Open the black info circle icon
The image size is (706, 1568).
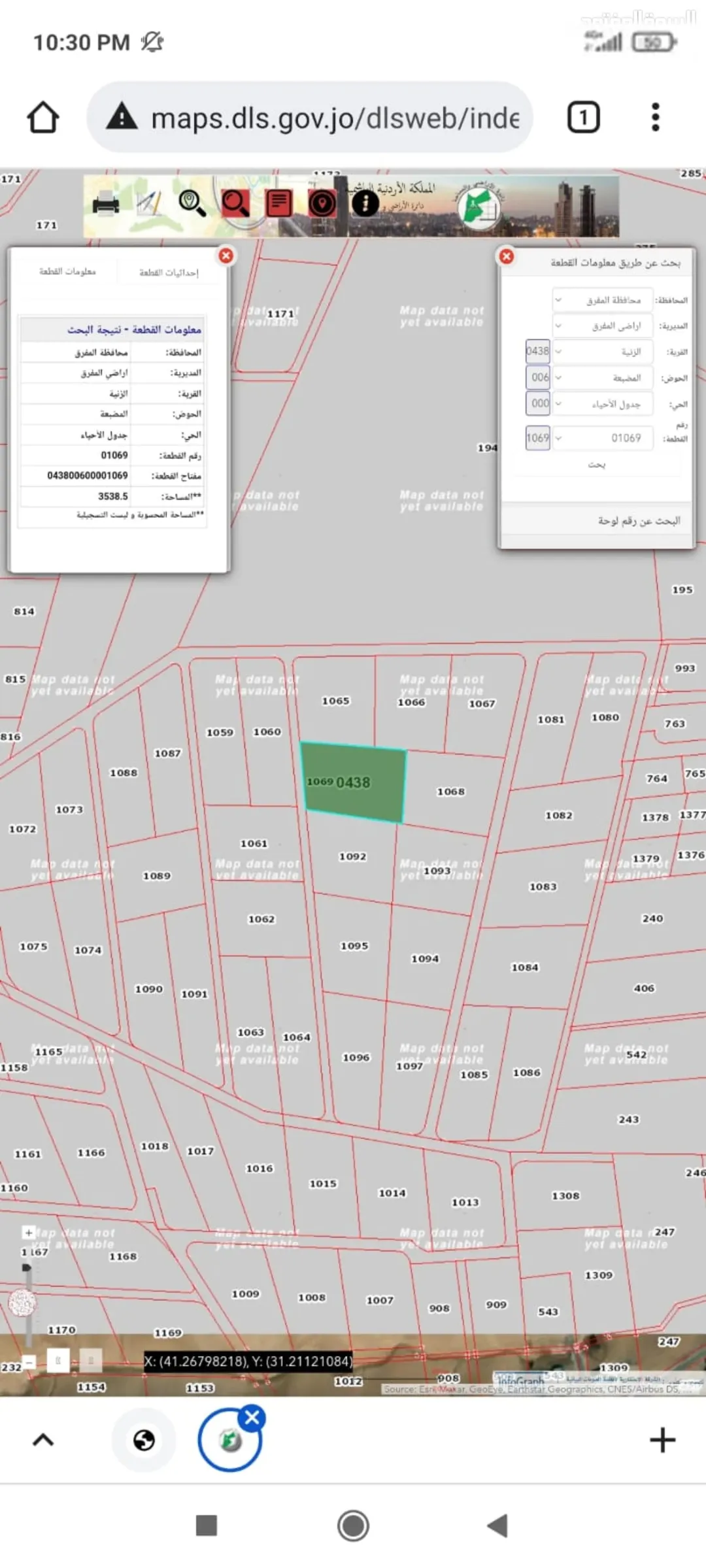(x=365, y=203)
